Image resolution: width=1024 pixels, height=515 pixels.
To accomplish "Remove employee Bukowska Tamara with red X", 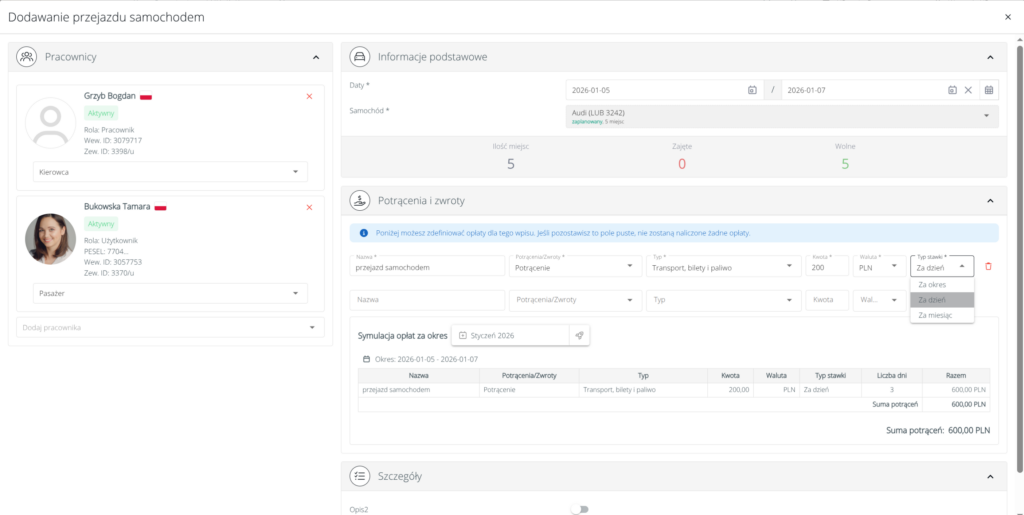I will [x=309, y=207].
